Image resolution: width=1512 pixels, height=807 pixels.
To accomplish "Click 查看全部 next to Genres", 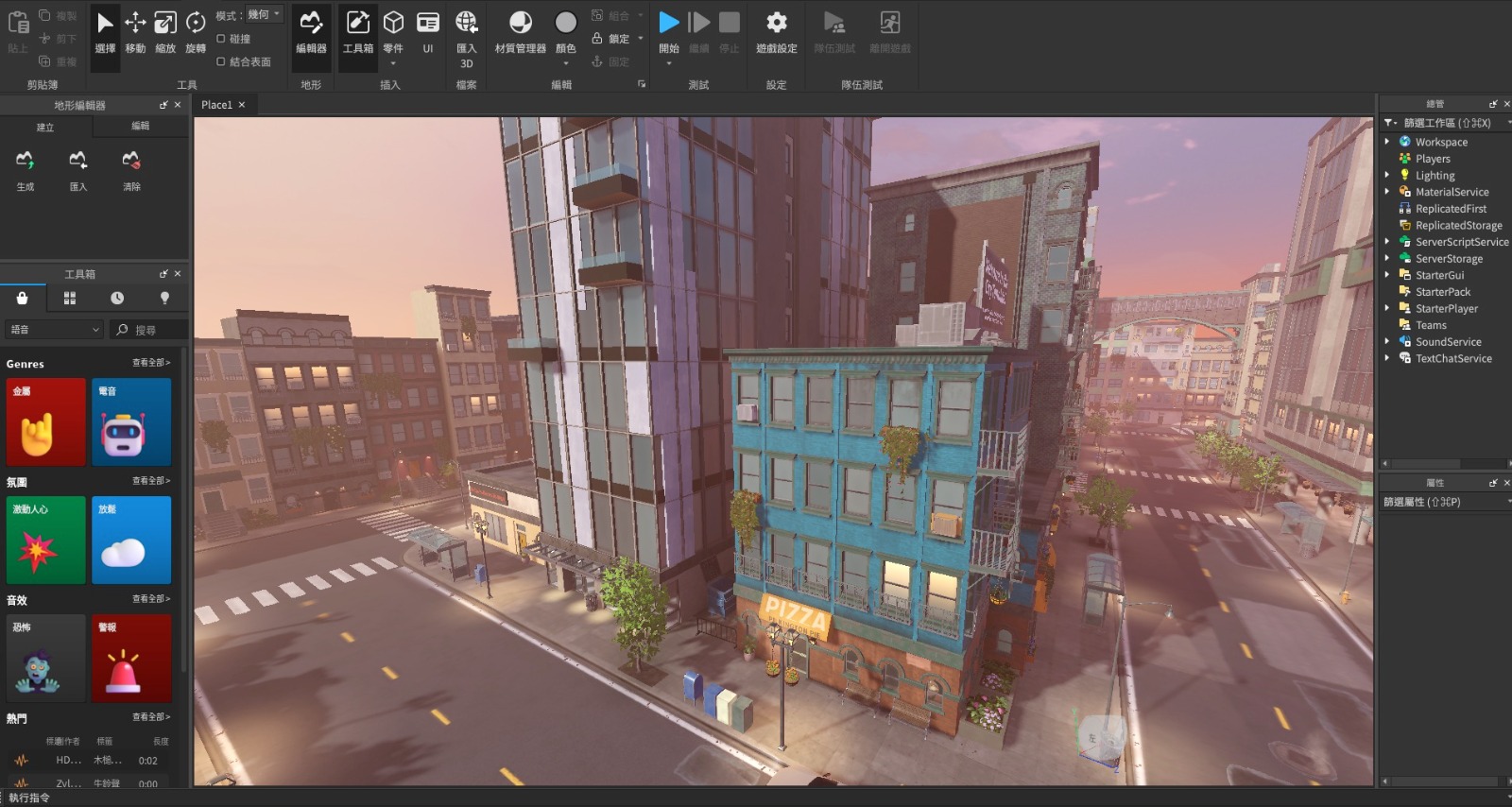I will click(x=151, y=363).
